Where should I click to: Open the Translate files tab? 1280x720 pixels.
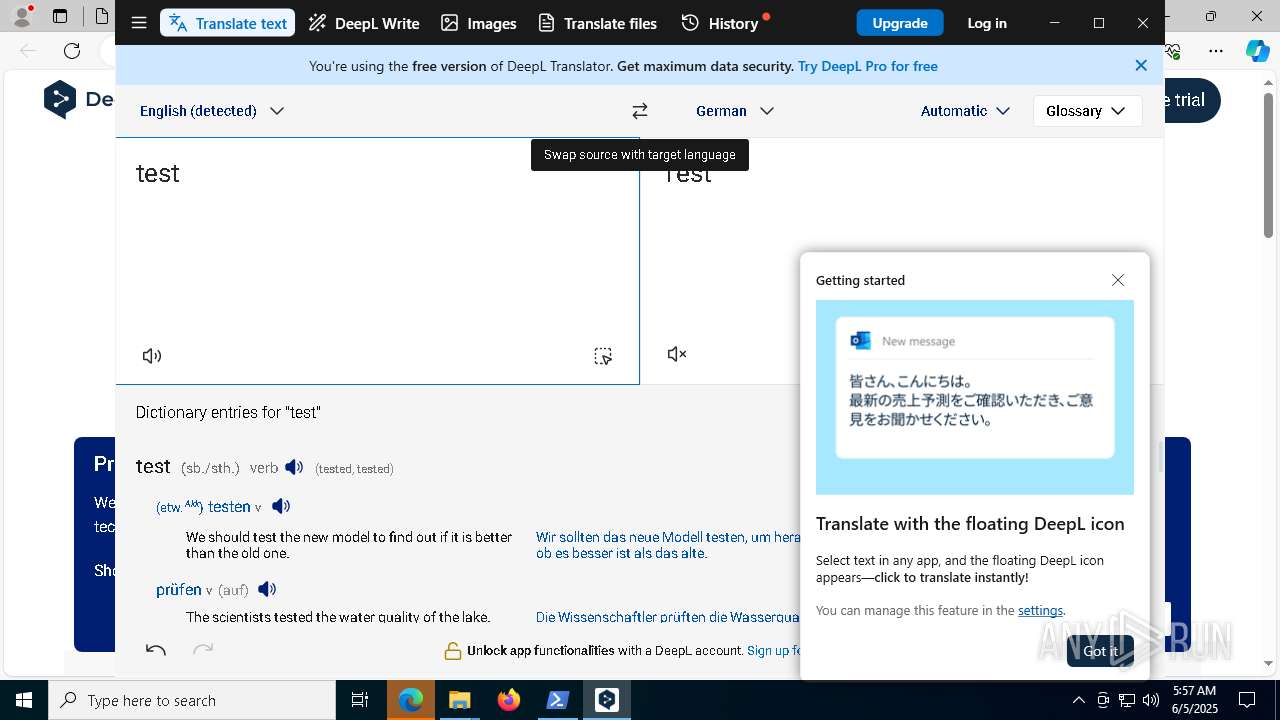[598, 23]
